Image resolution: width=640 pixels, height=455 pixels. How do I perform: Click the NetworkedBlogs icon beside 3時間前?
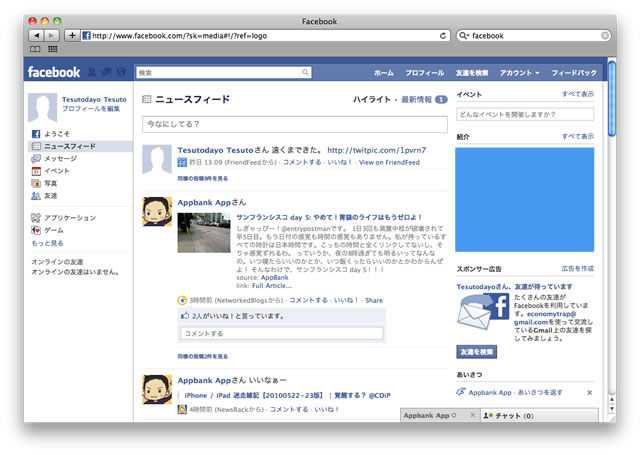pyautogui.click(x=182, y=300)
